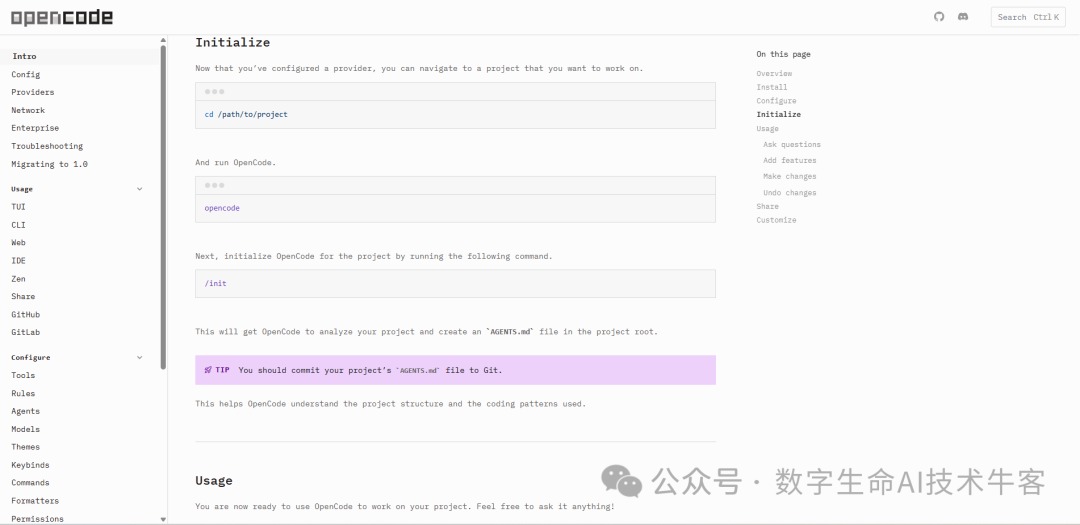Image resolution: width=1080 pixels, height=525 pixels.
Task: Open the Intro sidebar page
Action: tap(24, 56)
